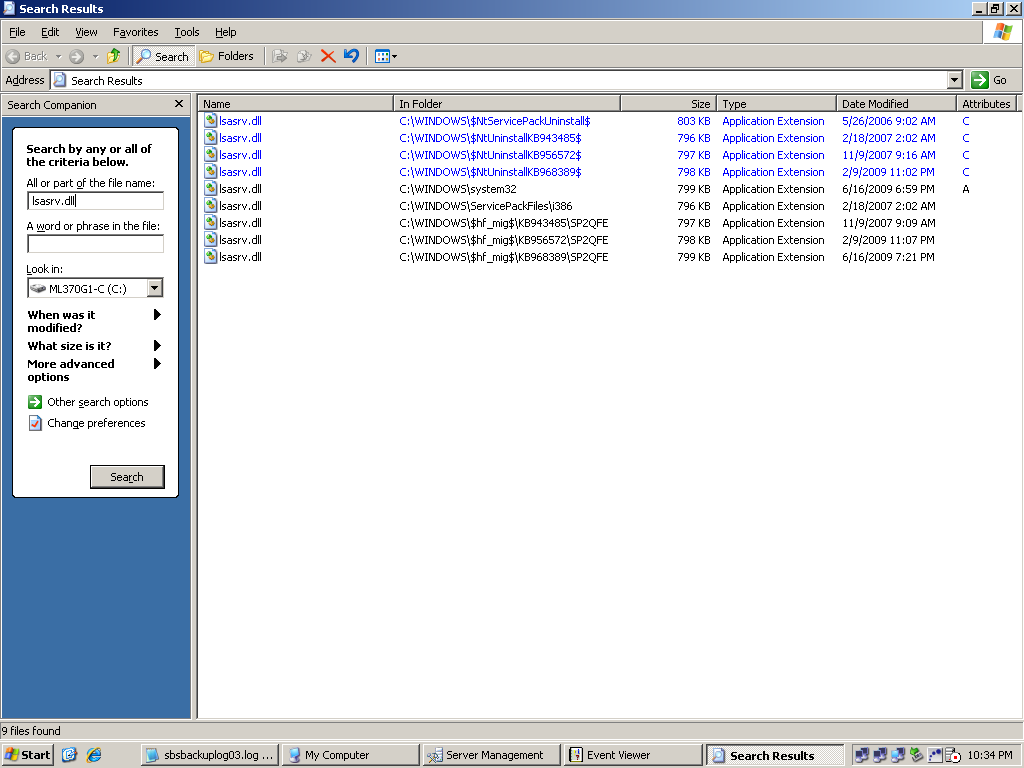Viewport: 1024px width, 768px height.
Task: Select lsasrv.dll icon in system32 row
Action: (210, 189)
